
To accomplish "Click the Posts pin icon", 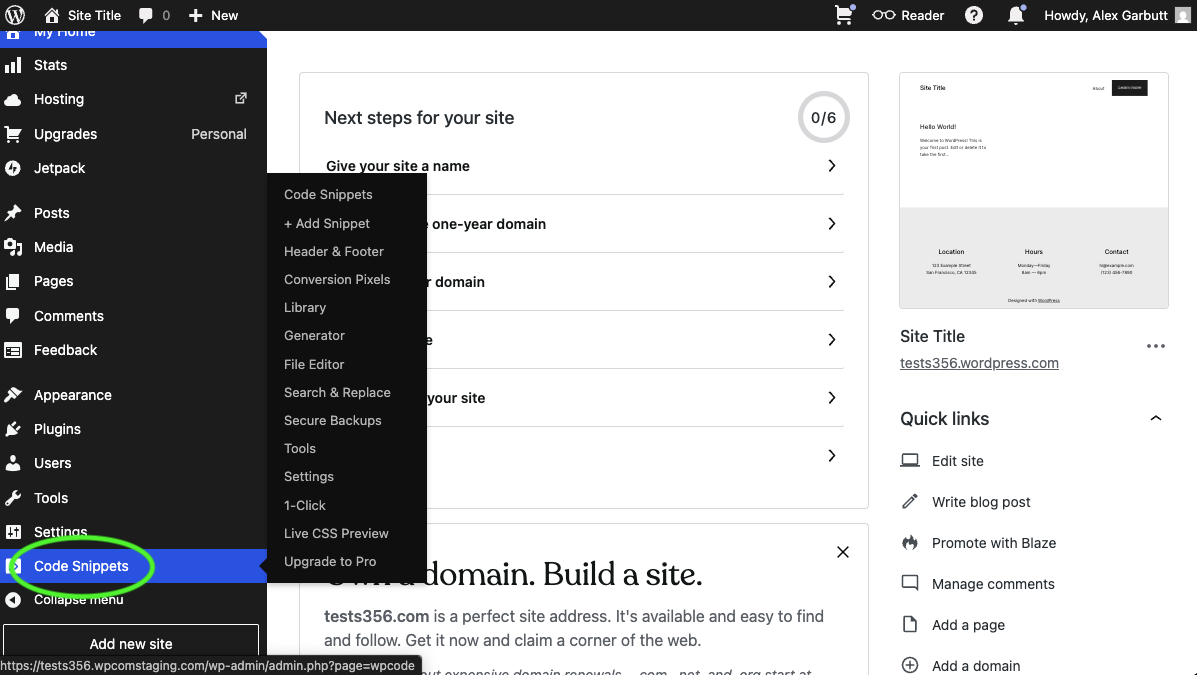I will (13, 213).
